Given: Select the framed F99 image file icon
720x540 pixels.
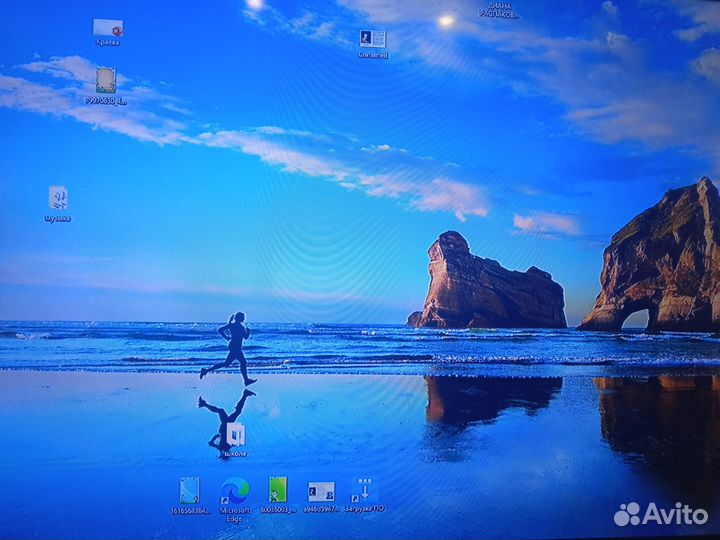Looking at the screenshot, I should (106, 80).
